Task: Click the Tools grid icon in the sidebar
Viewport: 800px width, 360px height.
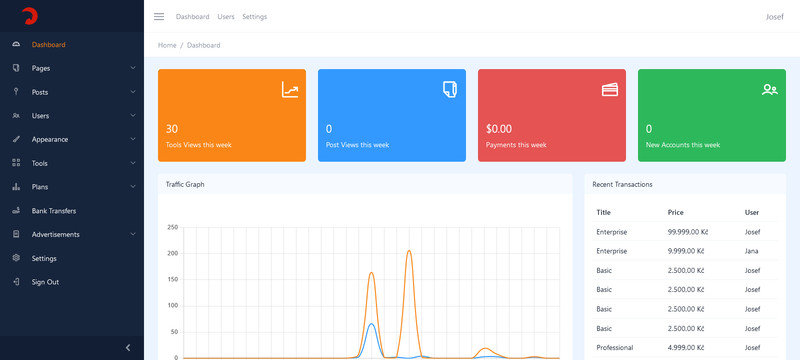Action: point(16,163)
